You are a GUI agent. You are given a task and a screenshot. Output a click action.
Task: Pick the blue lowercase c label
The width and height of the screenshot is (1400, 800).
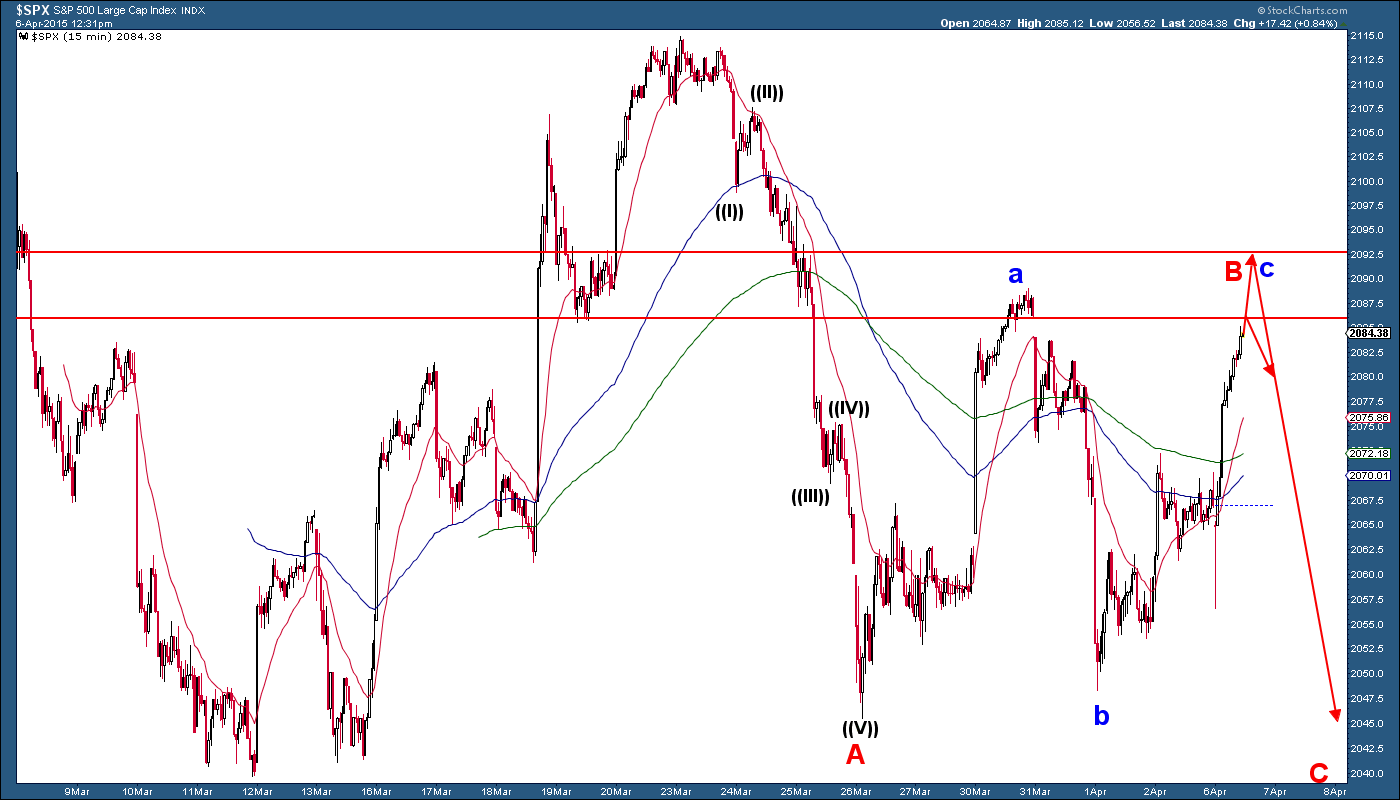coord(1266,268)
